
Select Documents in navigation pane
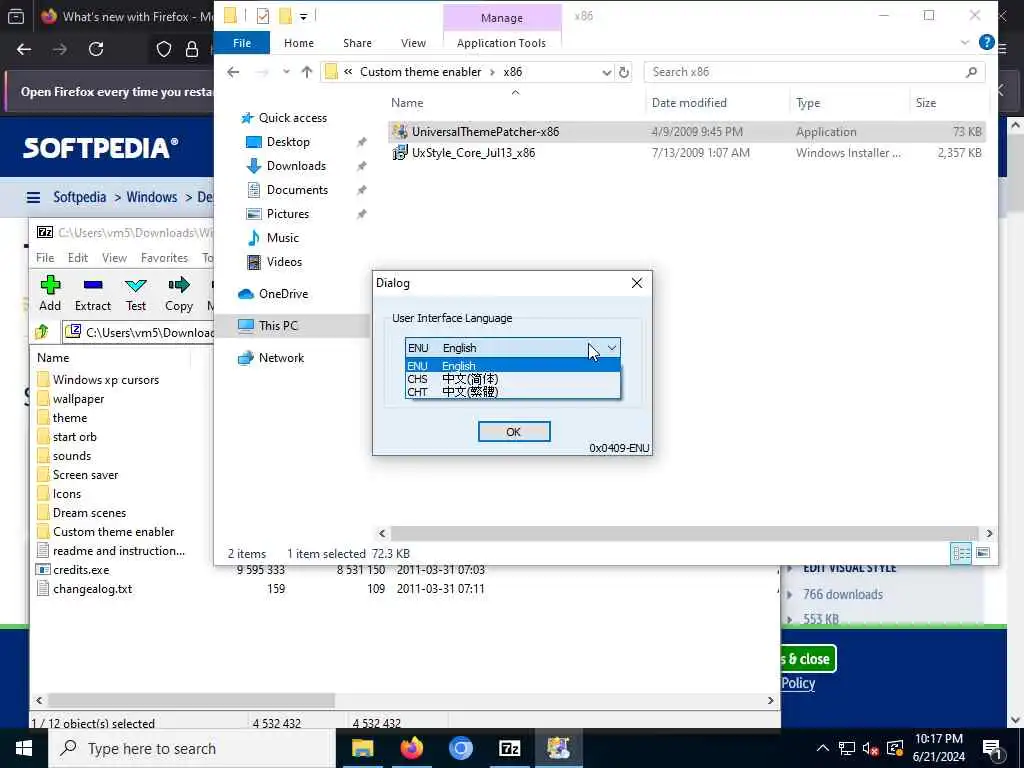[297, 190]
